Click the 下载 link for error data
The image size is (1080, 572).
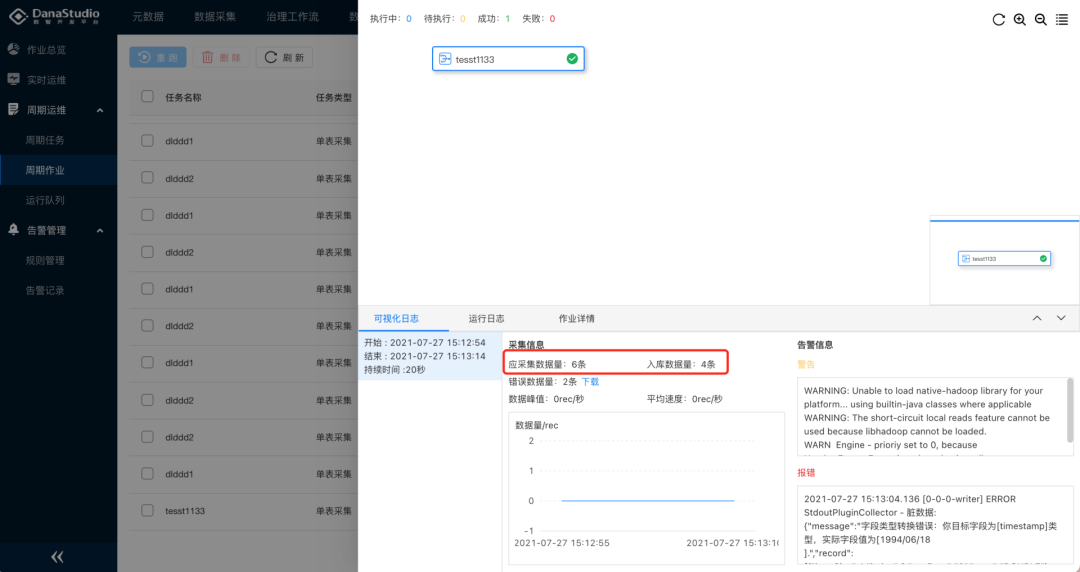tap(590, 382)
